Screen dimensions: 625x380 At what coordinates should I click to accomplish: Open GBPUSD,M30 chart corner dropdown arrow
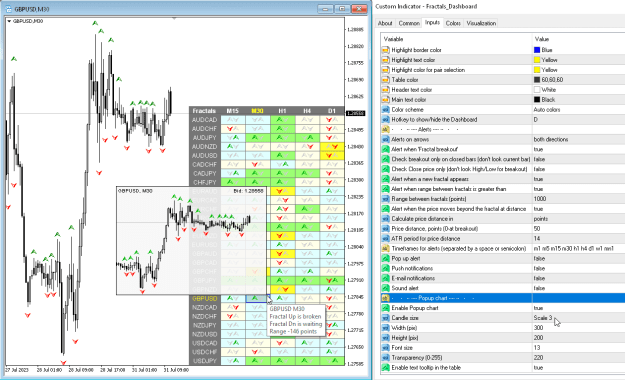[9, 21]
